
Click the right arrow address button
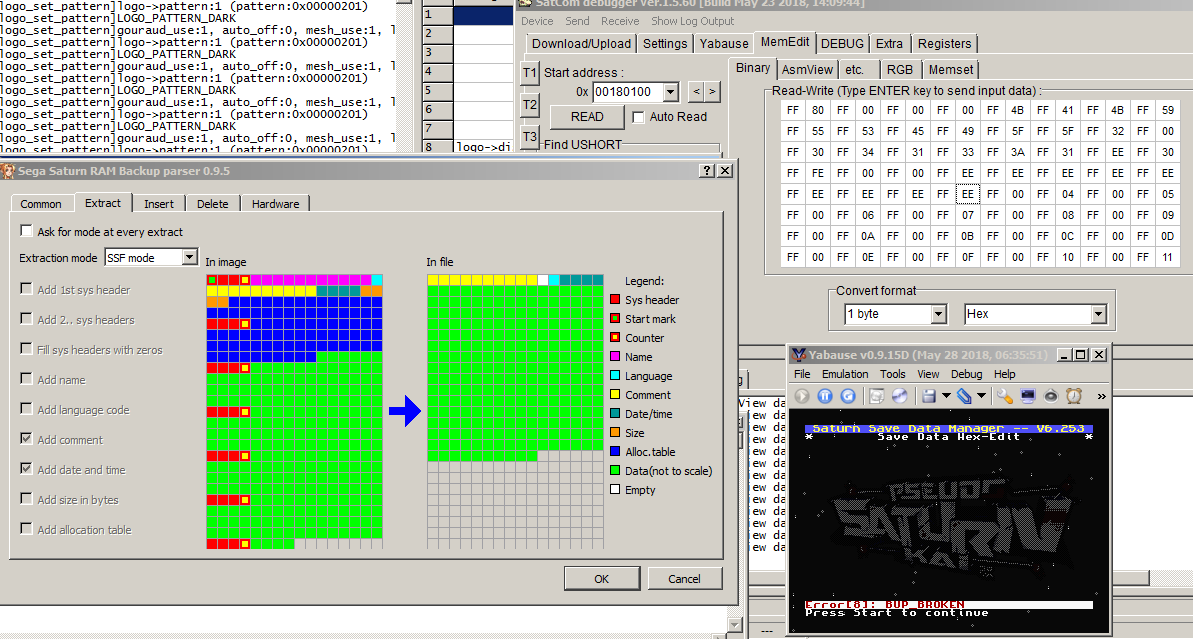(712, 92)
